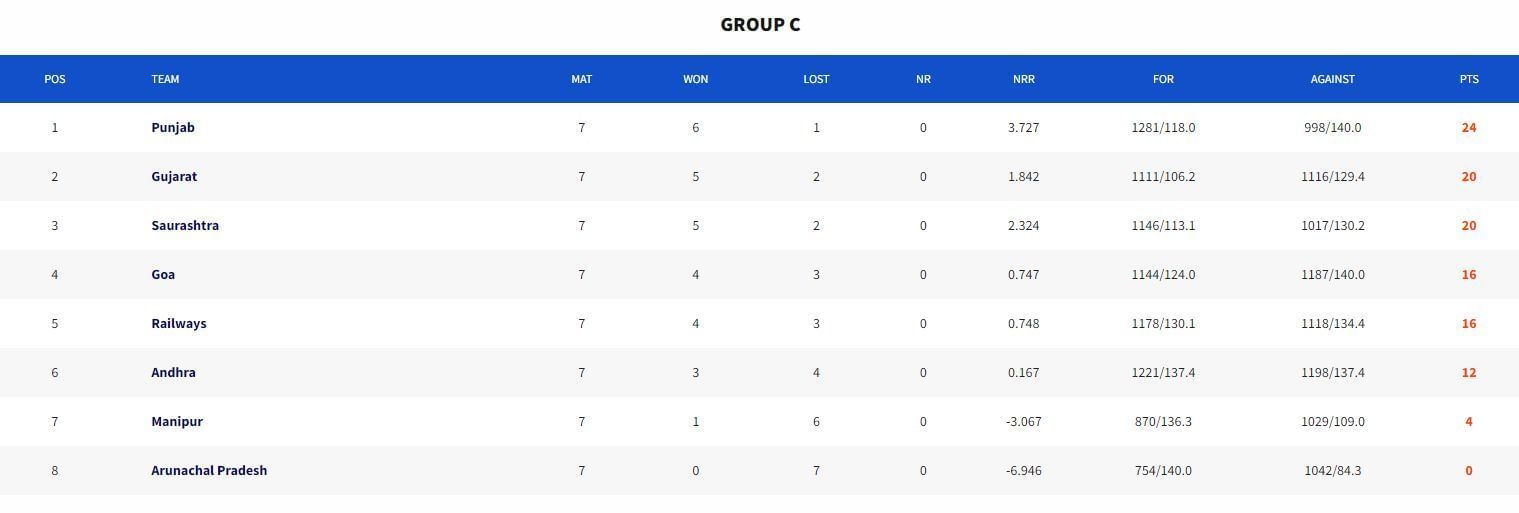Click the Punjab team name

pos(173,128)
